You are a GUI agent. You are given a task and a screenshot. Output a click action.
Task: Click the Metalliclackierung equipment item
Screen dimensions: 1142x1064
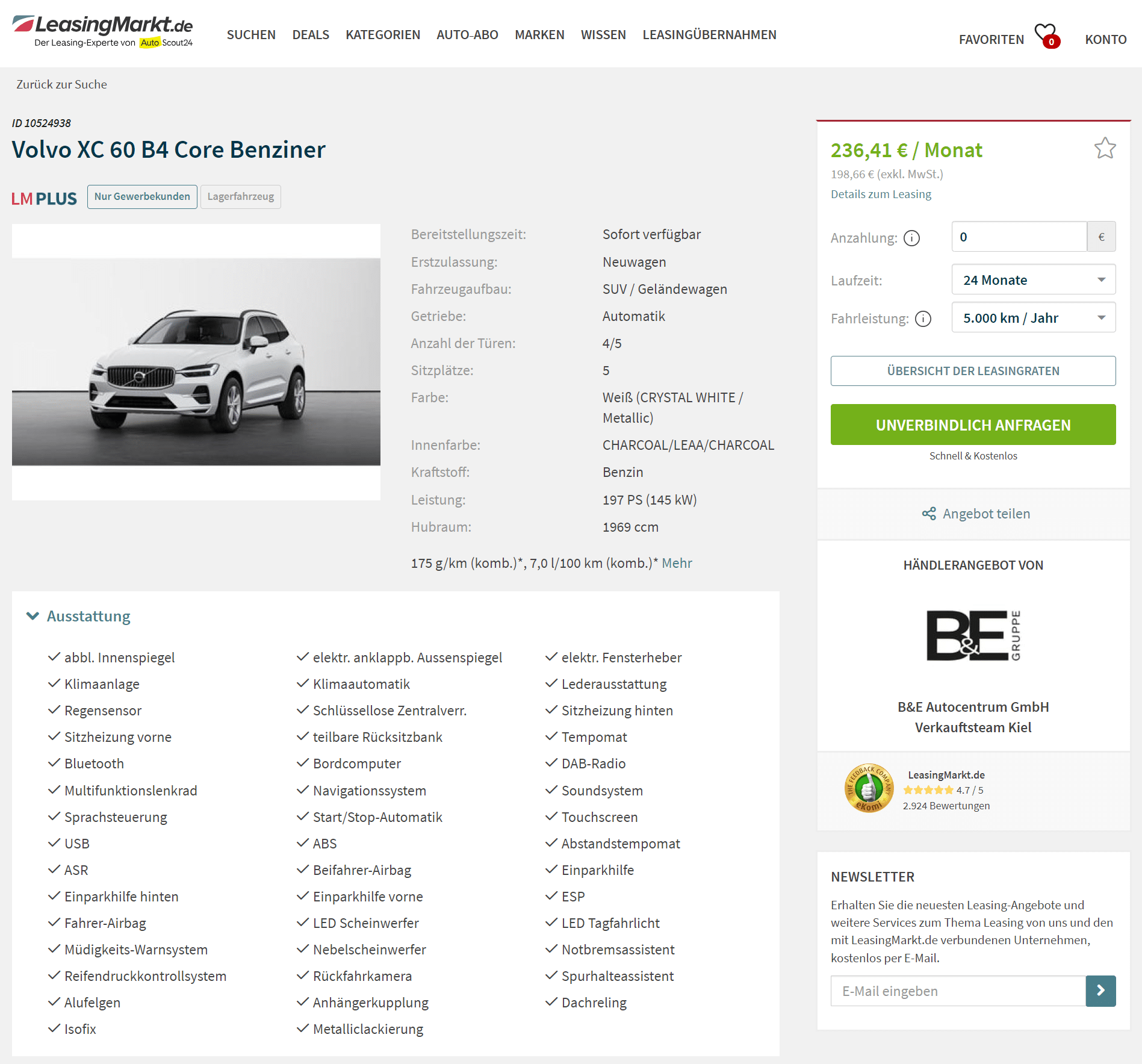368,1029
